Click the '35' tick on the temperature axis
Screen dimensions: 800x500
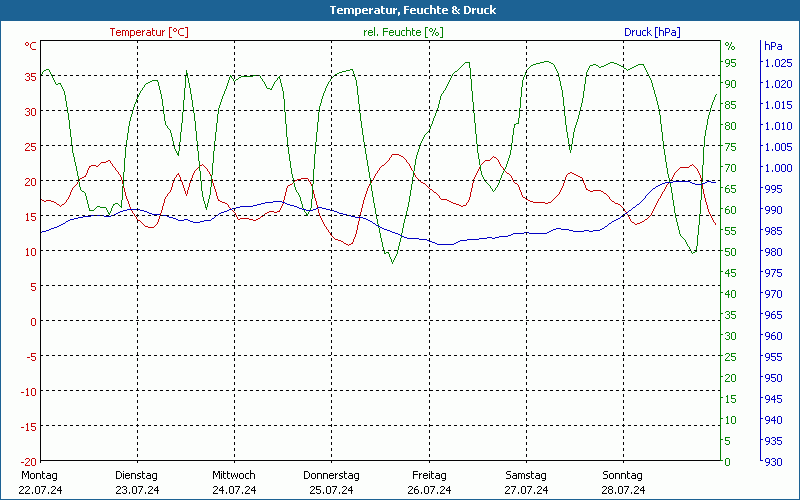31,77
